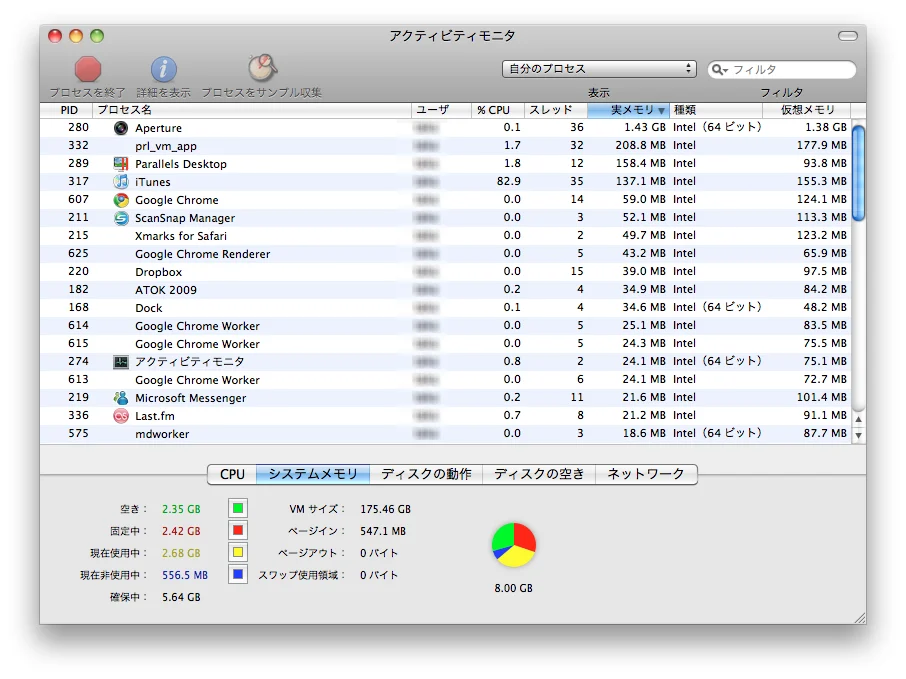Click the scrollbar up arrow
Viewport: 906px width, 679px height.
859,420
